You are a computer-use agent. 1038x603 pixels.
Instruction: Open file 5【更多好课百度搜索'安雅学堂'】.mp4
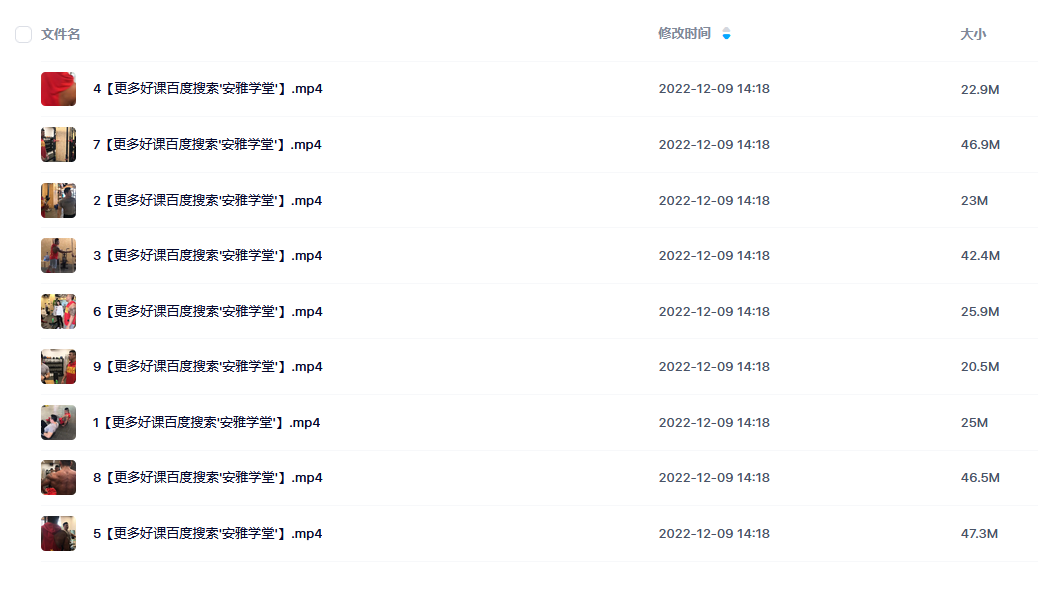[207, 534]
